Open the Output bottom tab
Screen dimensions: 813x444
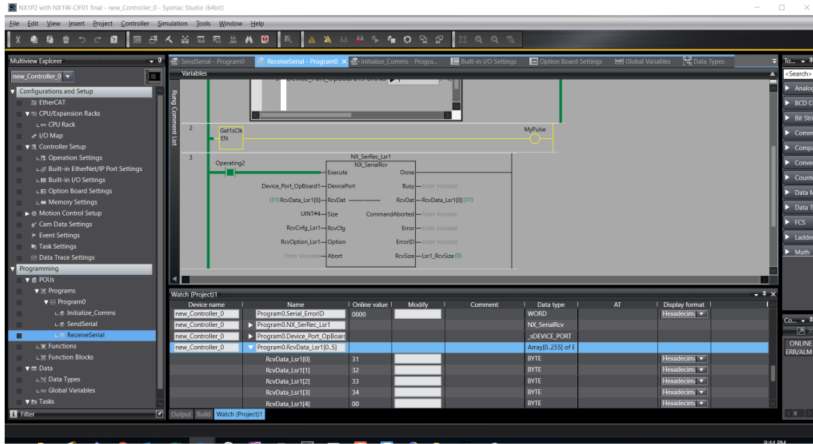181,414
